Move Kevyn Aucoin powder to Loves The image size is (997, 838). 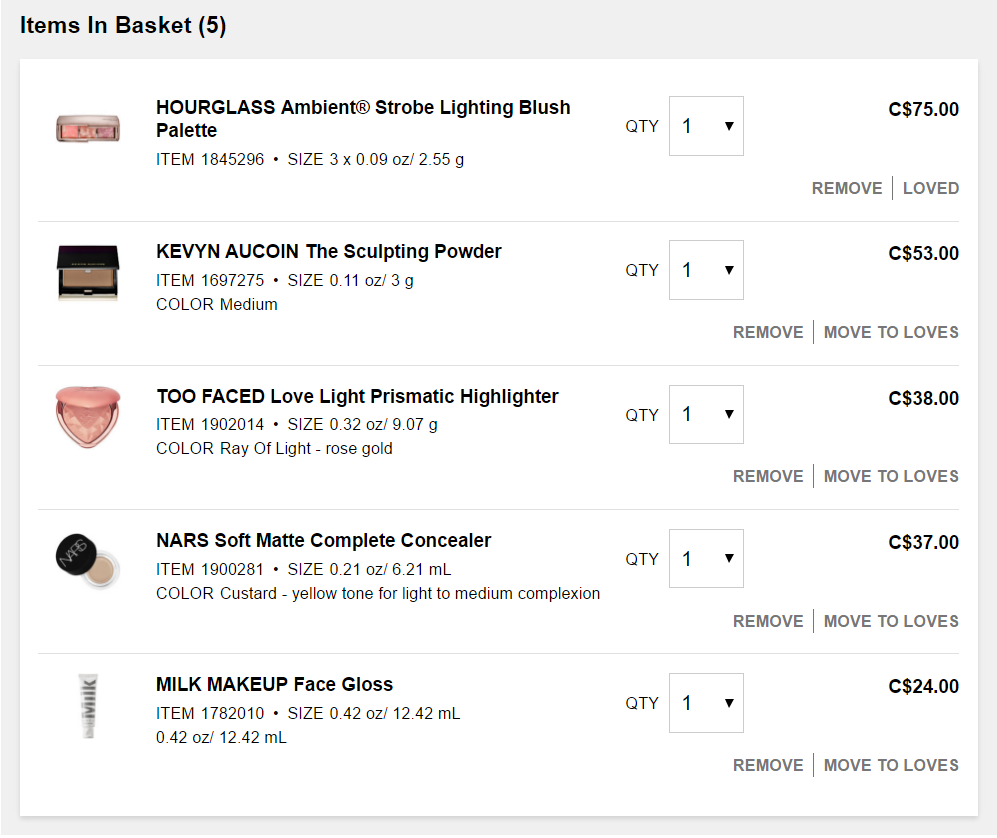point(891,332)
